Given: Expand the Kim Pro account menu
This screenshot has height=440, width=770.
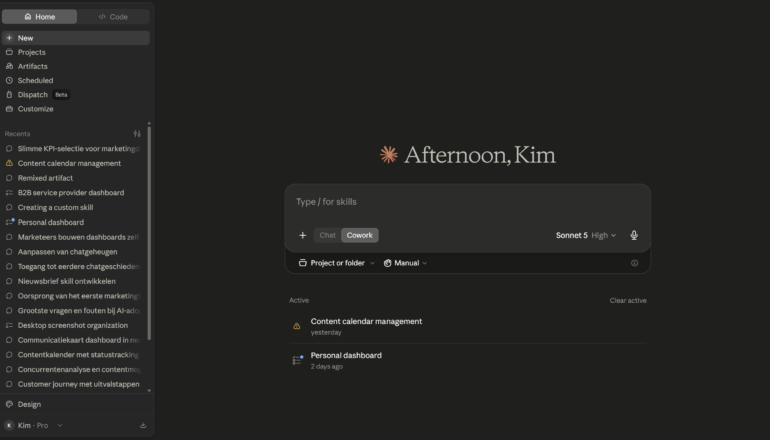Looking at the screenshot, I should click(33, 425).
